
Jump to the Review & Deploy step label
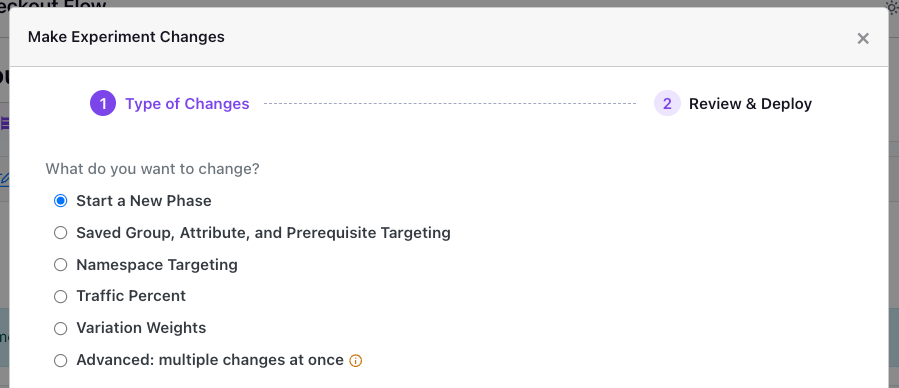751,104
